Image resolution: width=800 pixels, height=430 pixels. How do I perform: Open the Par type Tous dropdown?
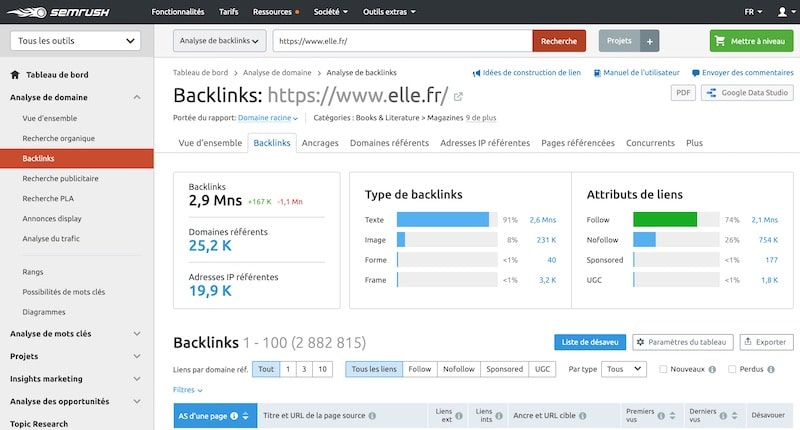pos(623,369)
